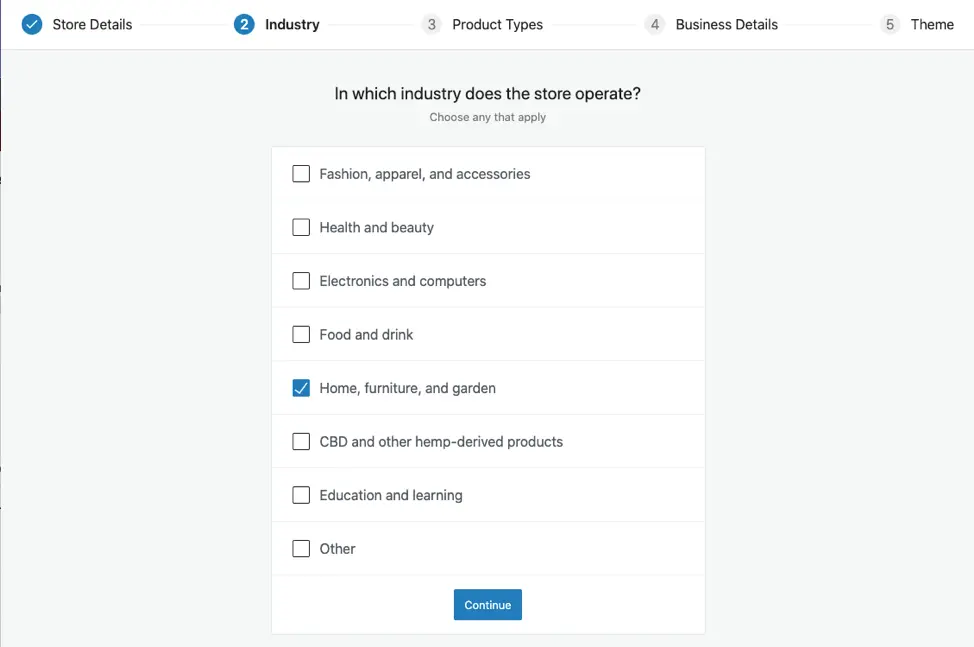Toggle the Education and learning checkbox

[301, 495]
